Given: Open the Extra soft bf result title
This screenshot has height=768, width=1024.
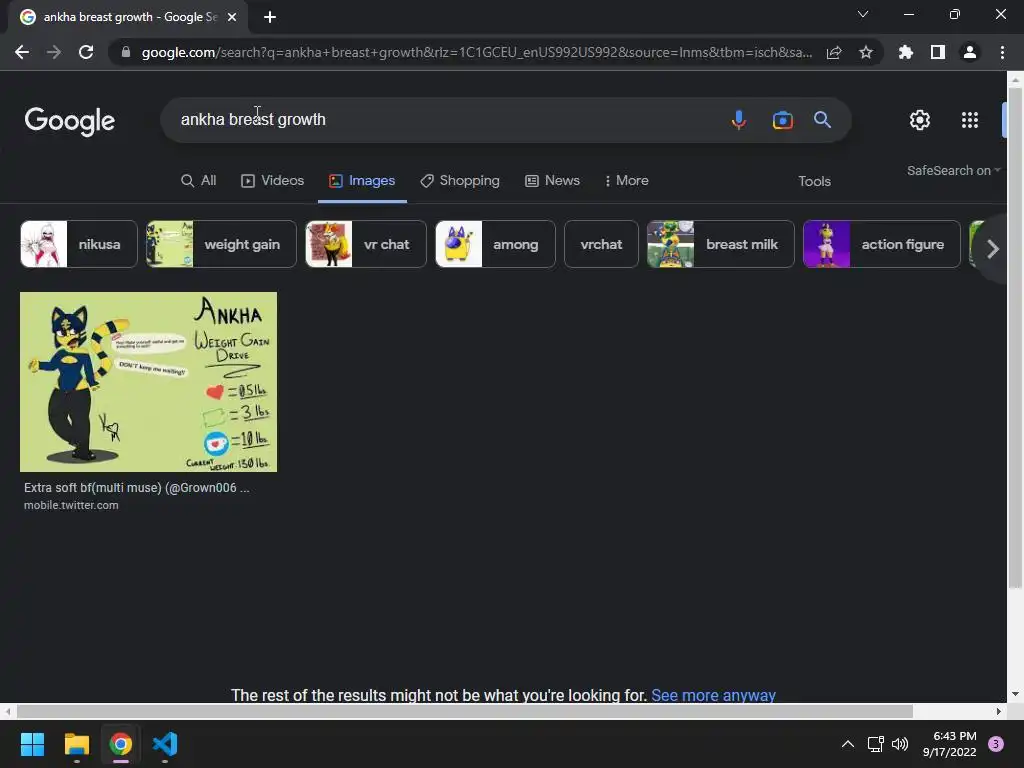Looking at the screenshot, I should point(136,488).
